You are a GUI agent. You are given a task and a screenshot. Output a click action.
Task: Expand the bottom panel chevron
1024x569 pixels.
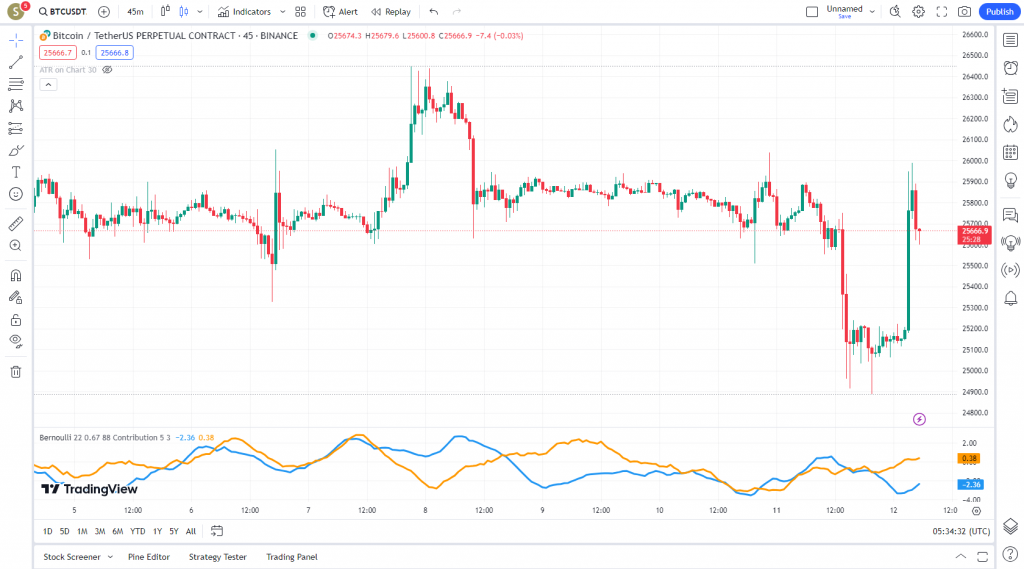point(961,557)
